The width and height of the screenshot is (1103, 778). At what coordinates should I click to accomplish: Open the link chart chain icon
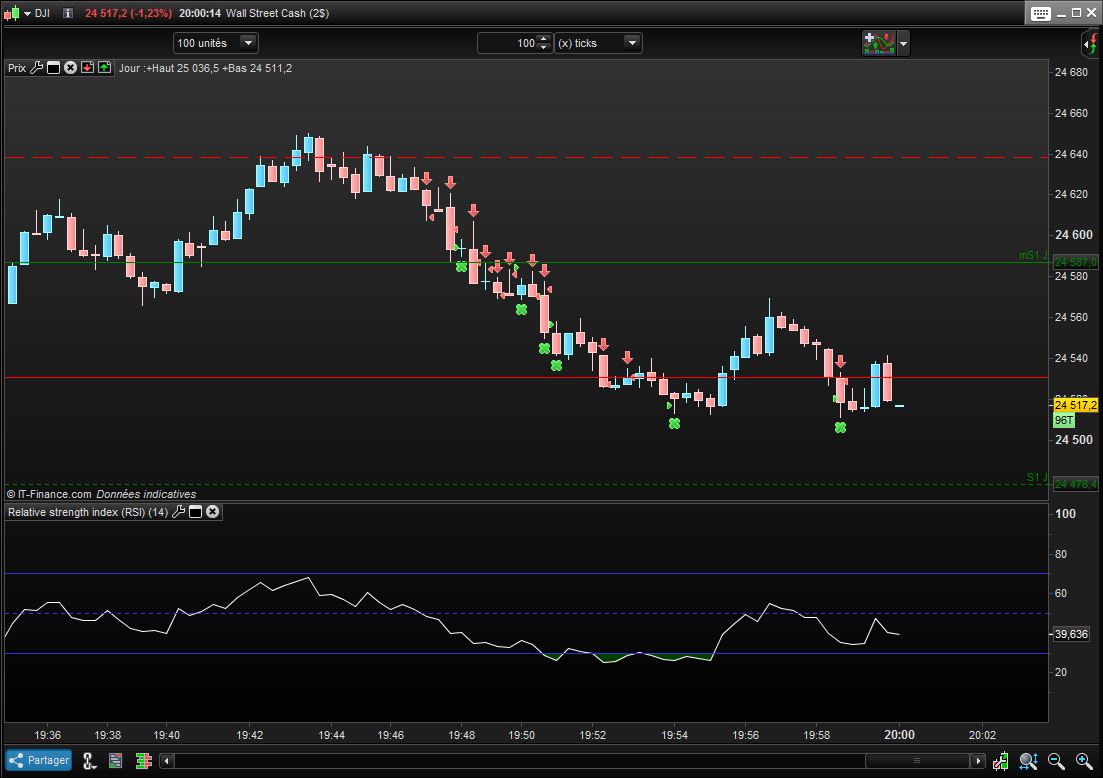tap(89, 760)
